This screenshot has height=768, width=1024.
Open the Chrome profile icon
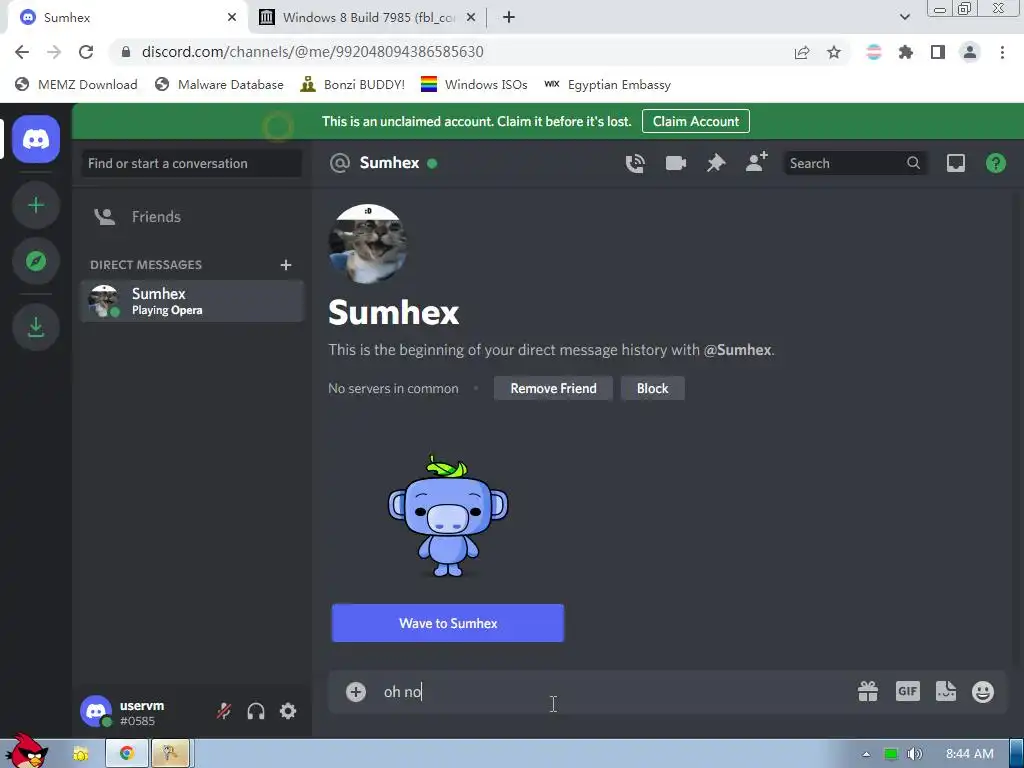coord(970,52)
